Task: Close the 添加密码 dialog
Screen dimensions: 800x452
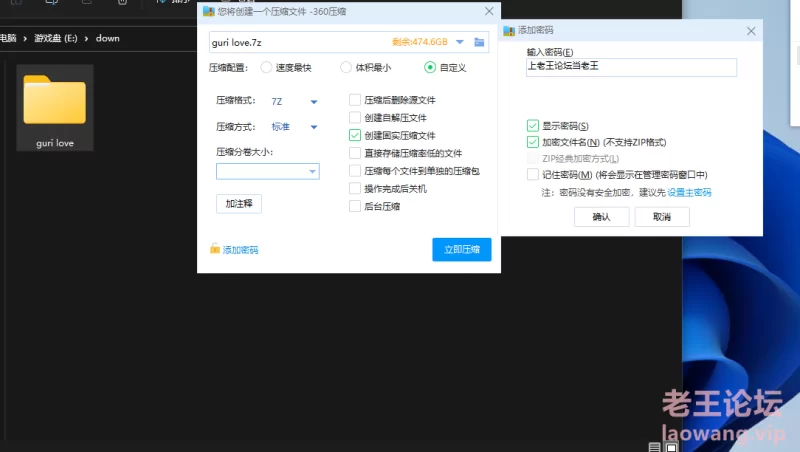Action: coord(752,31)
